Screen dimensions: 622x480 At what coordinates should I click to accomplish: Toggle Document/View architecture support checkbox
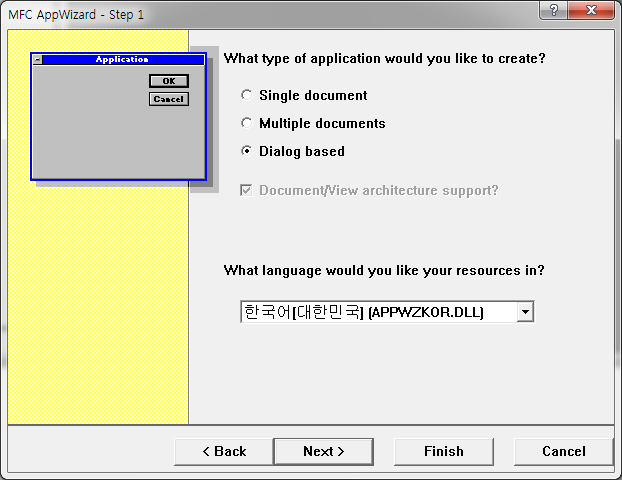click(x=246, y=190)
